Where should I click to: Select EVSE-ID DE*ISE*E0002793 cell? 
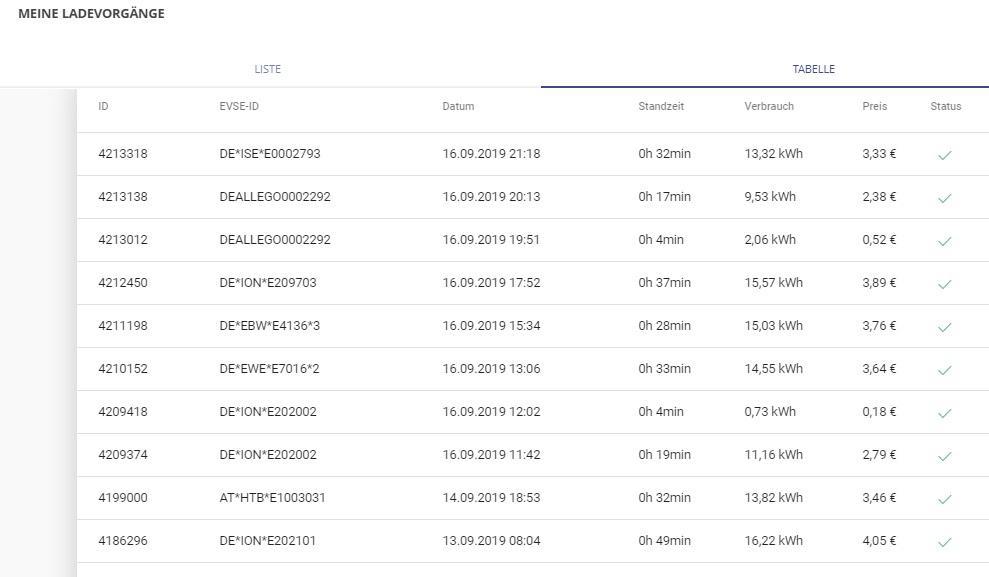269,154
